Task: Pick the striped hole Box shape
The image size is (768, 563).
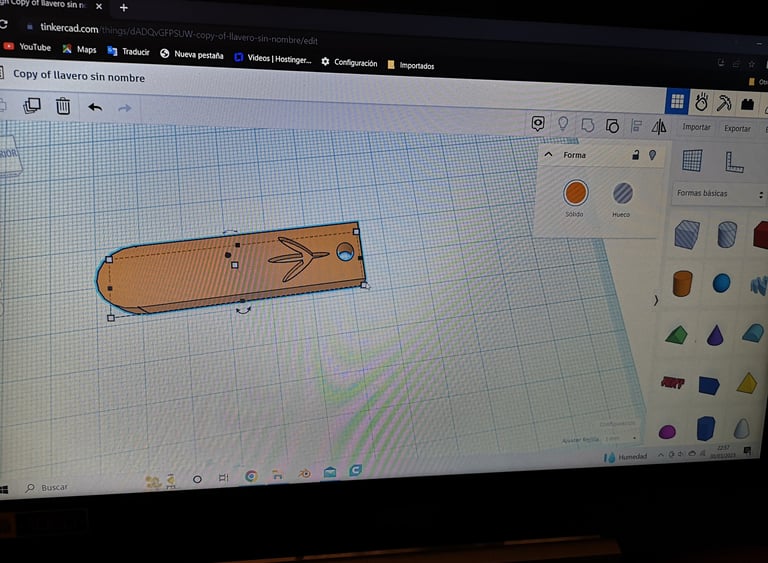Action: [687, 234]
